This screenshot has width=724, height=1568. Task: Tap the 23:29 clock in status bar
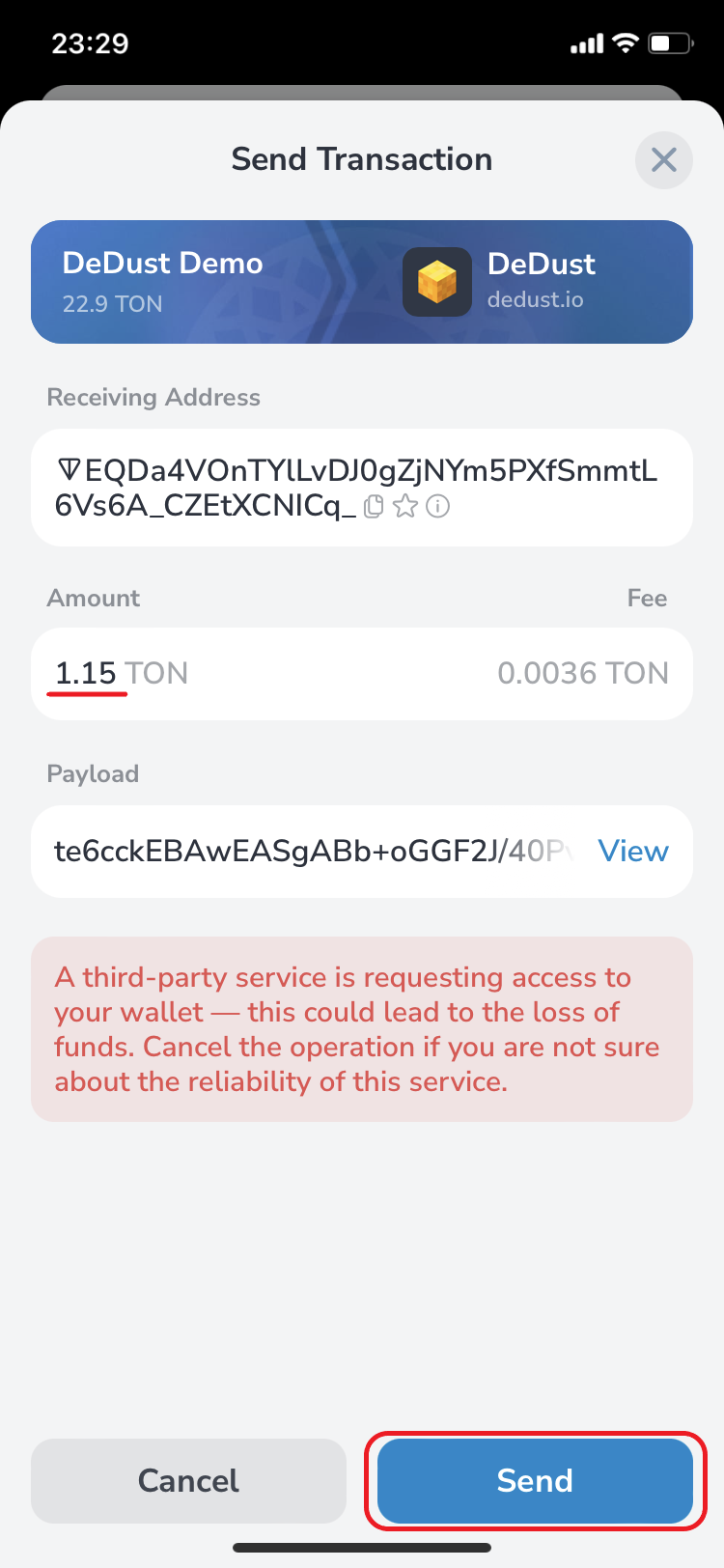(90, 43)
